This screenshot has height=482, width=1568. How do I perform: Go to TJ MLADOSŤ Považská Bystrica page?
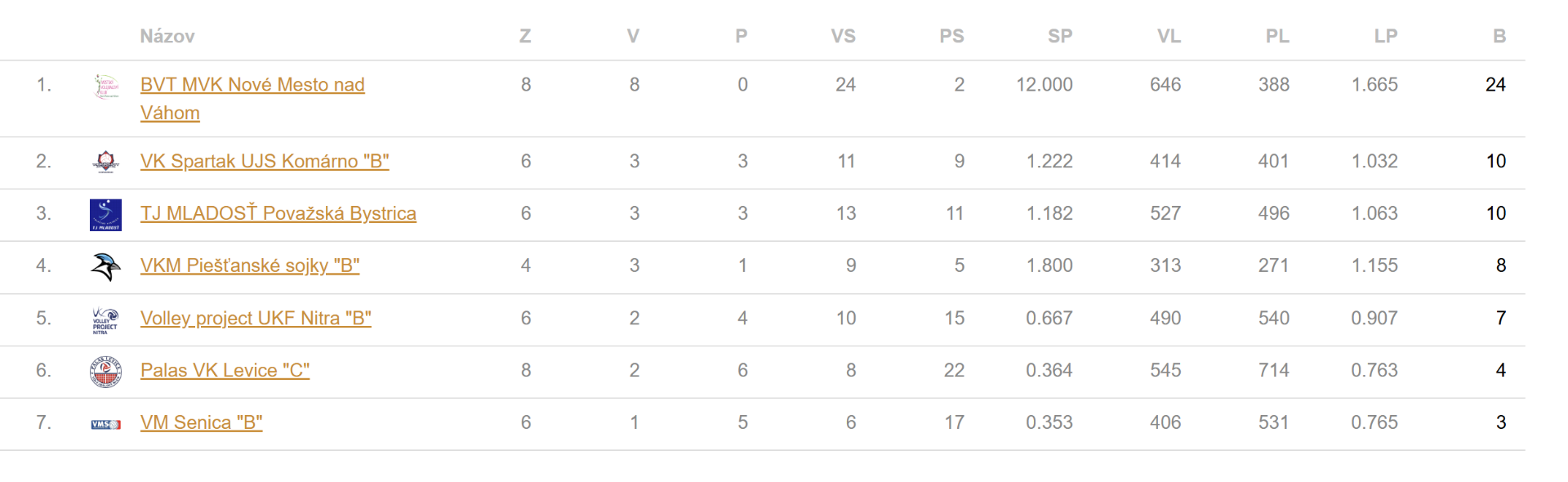(x=278, y=214)
